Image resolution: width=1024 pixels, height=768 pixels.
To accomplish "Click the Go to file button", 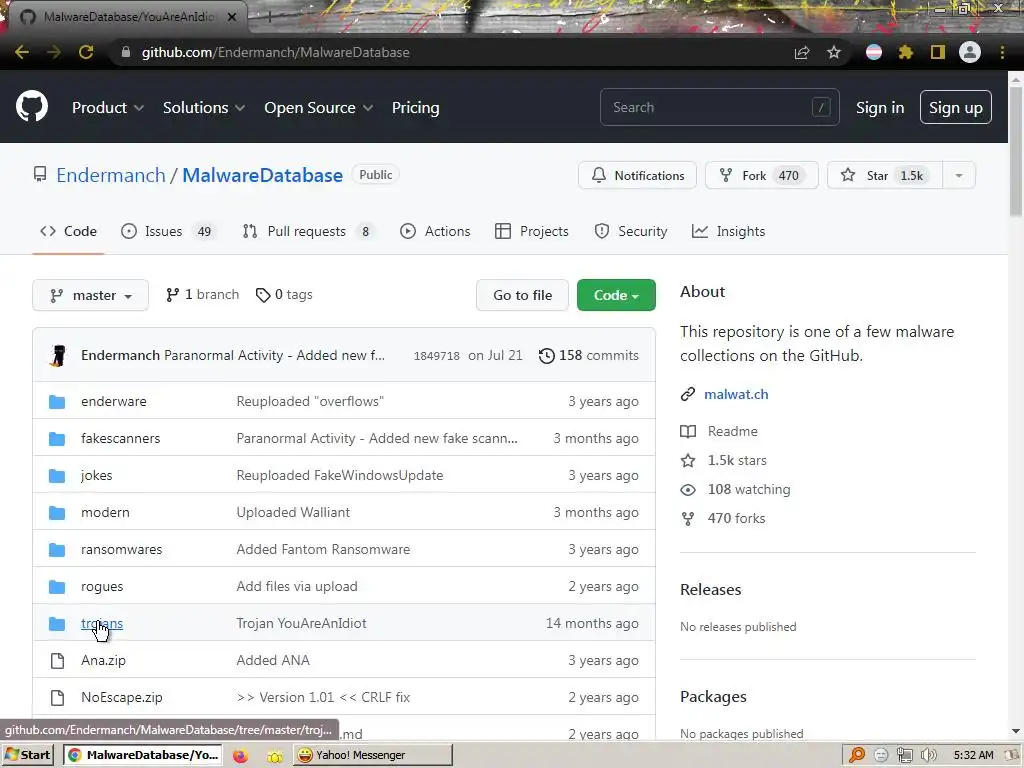I will pos(522,295).
